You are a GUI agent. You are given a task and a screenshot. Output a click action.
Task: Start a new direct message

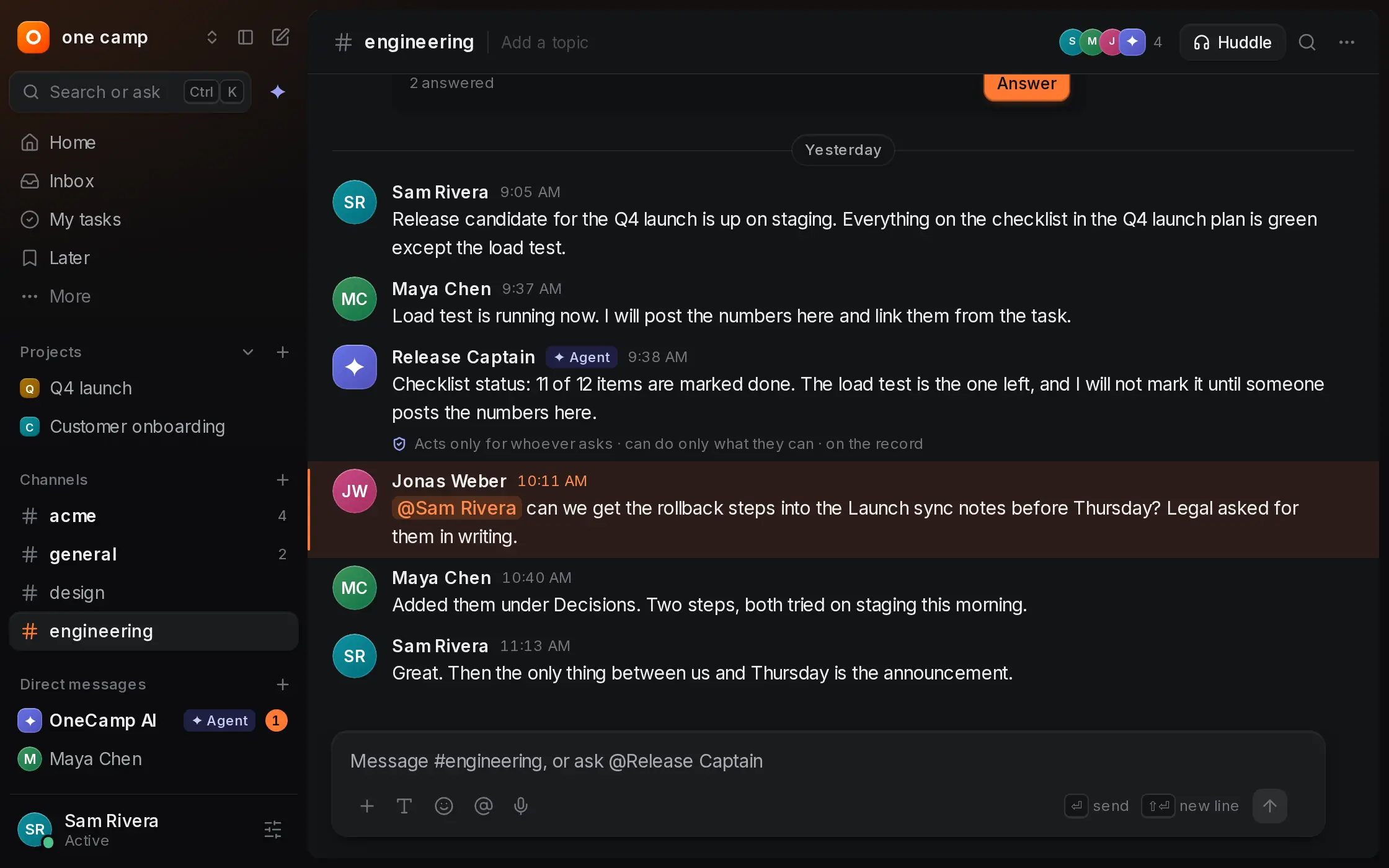click(x=283, y=684)
